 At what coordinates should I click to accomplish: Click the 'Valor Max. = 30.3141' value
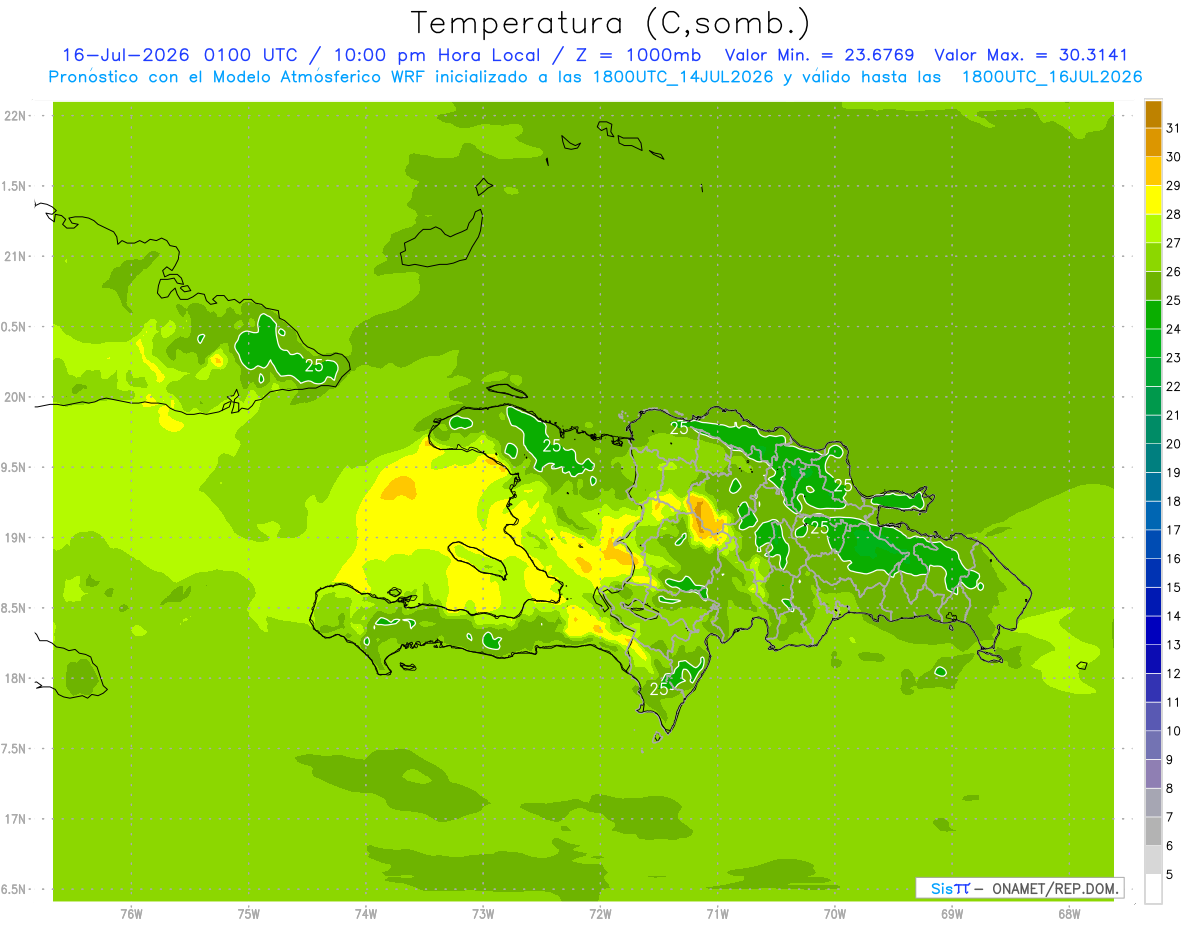point(1030,55)
